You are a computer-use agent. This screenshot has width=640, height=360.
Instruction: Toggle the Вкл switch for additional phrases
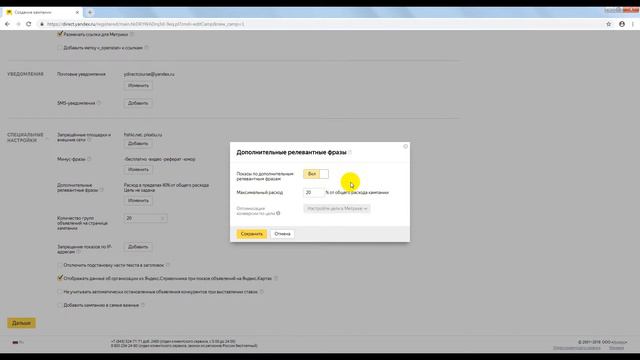316,174
